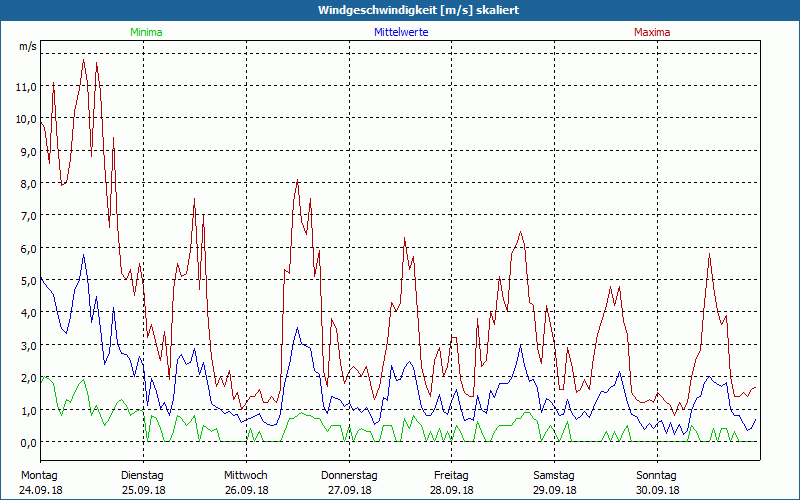
Task: Click the date 26.09.18
Action: [246, 490]
